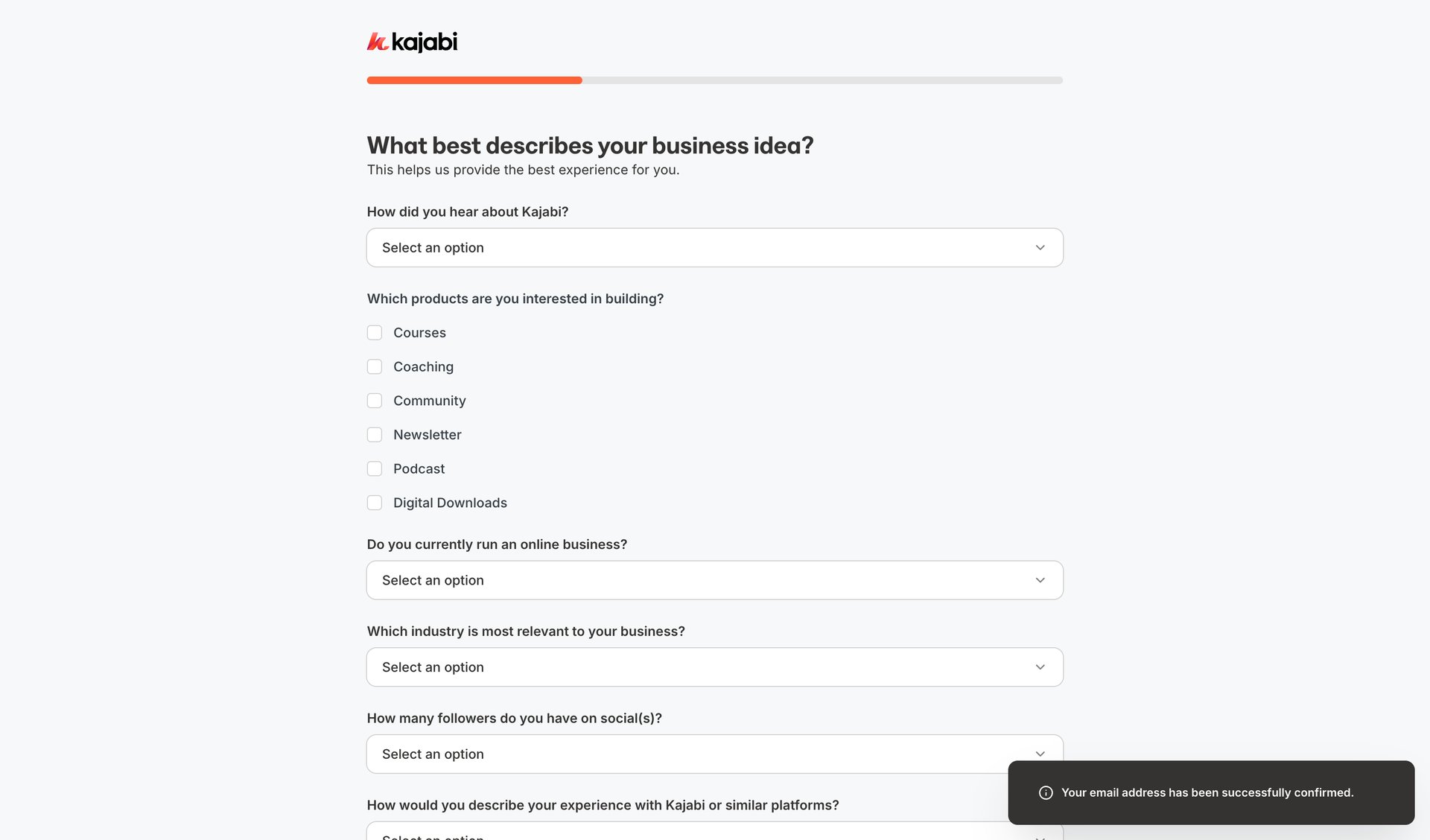Check the Courses checkbox
The image size is (1430, 840).
point(375,333)
